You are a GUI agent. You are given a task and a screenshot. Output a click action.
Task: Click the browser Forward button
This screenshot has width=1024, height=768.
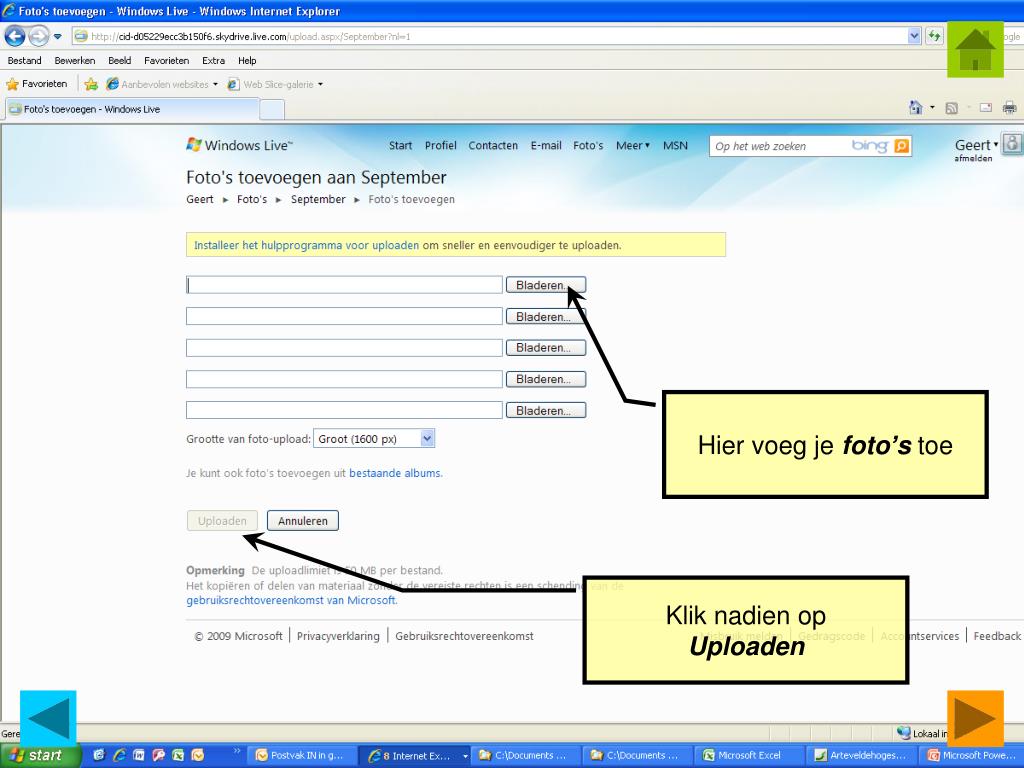point(39,36)
